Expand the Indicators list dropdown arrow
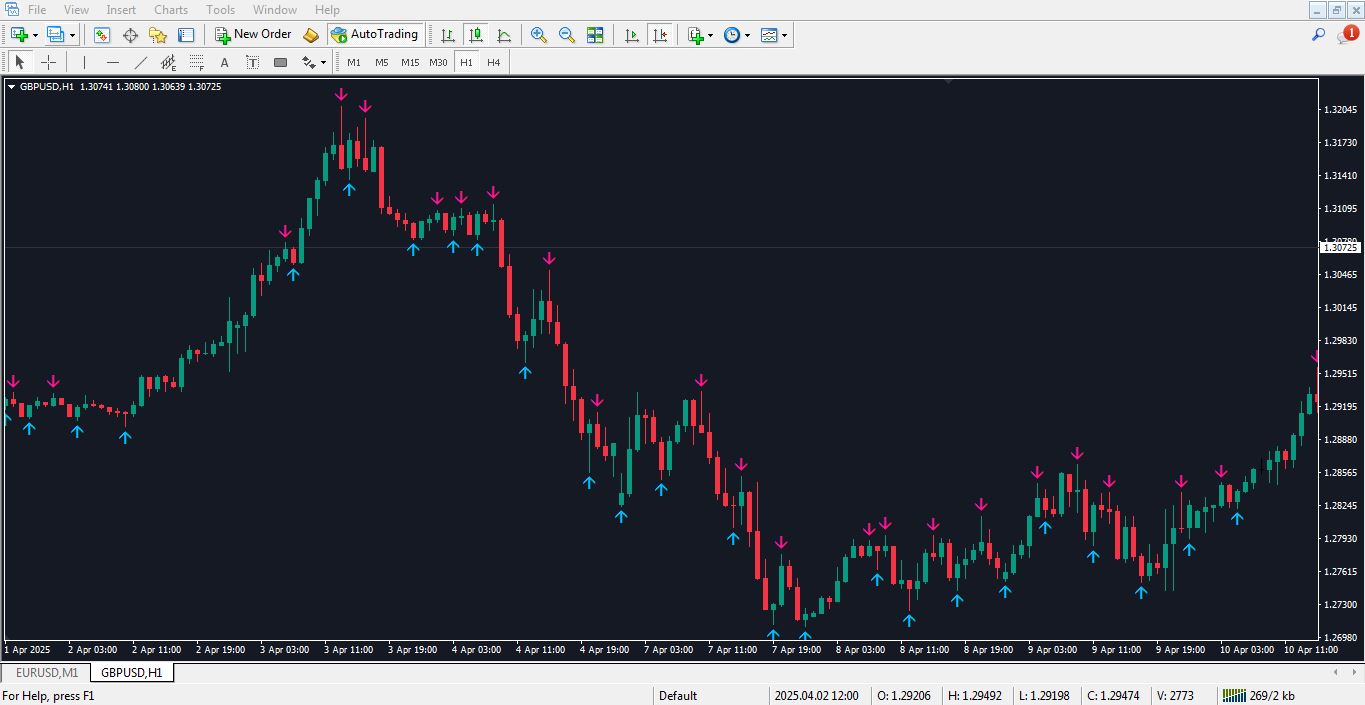The image size is (1365, 705). pos(710,35)
